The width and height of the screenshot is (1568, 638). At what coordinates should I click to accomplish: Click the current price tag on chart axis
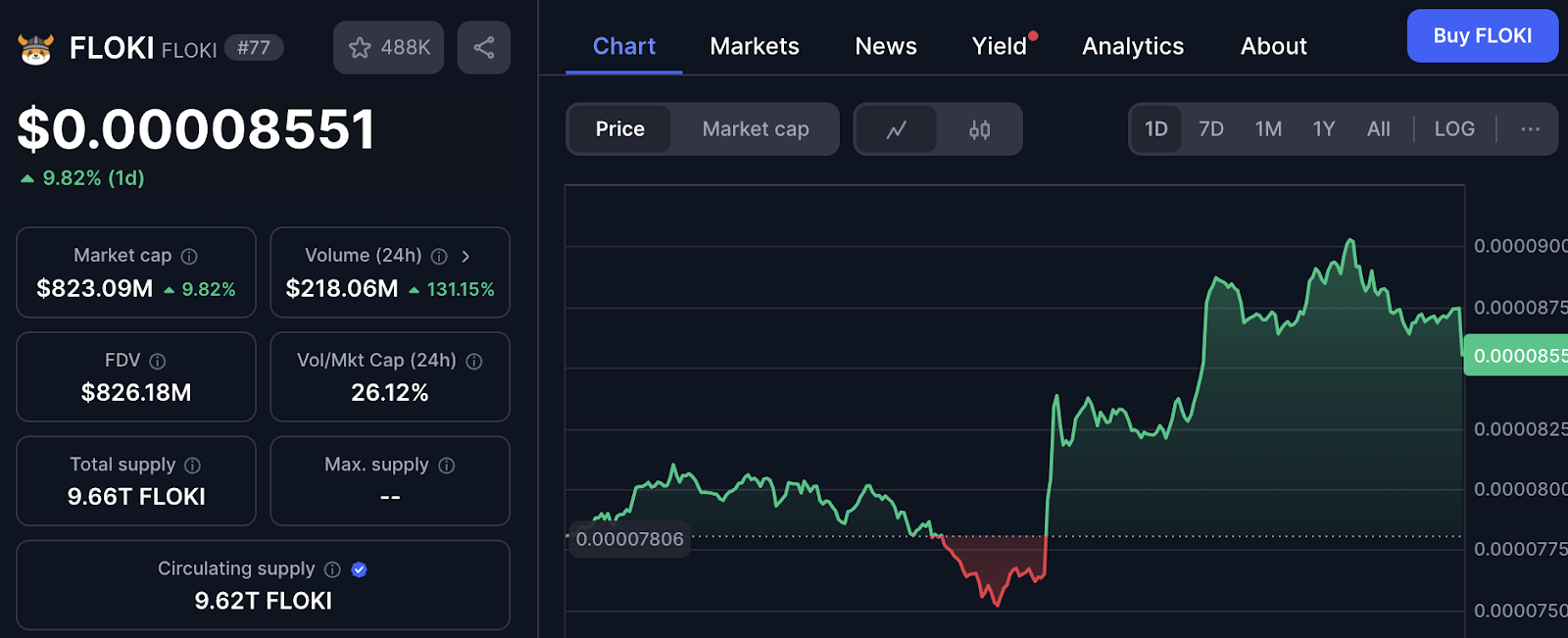pos(1516,356)
